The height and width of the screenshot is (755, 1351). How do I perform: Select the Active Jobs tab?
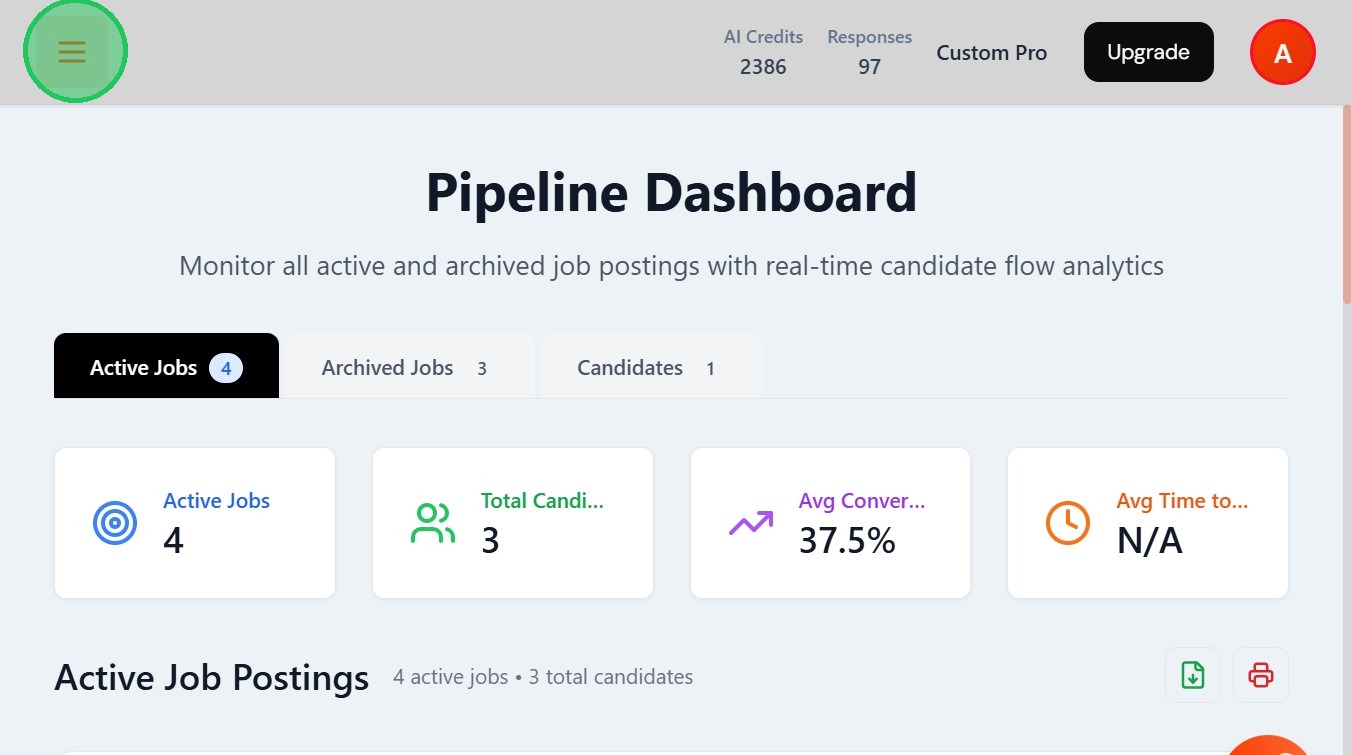point(166,368)
